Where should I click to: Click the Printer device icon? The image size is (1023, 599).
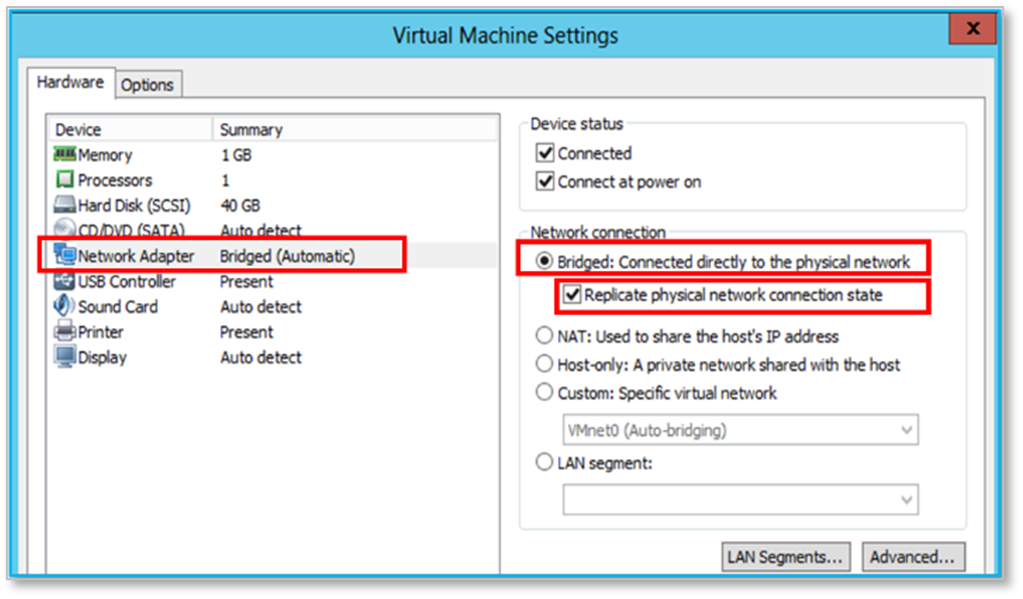[x=65, y=332]
